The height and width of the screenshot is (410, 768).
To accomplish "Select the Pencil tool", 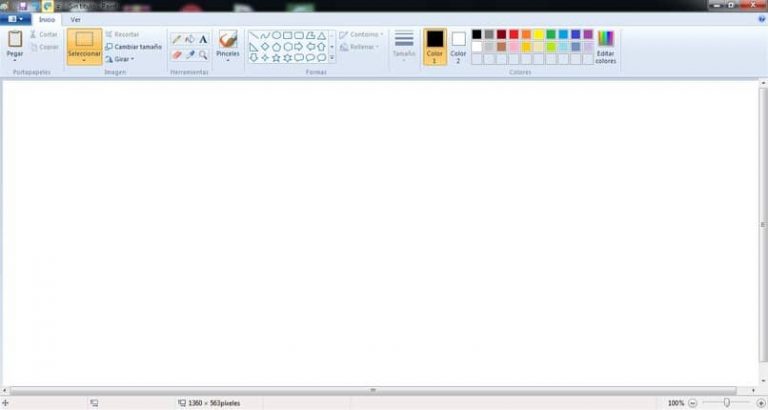I will click(x=177, y=40).
